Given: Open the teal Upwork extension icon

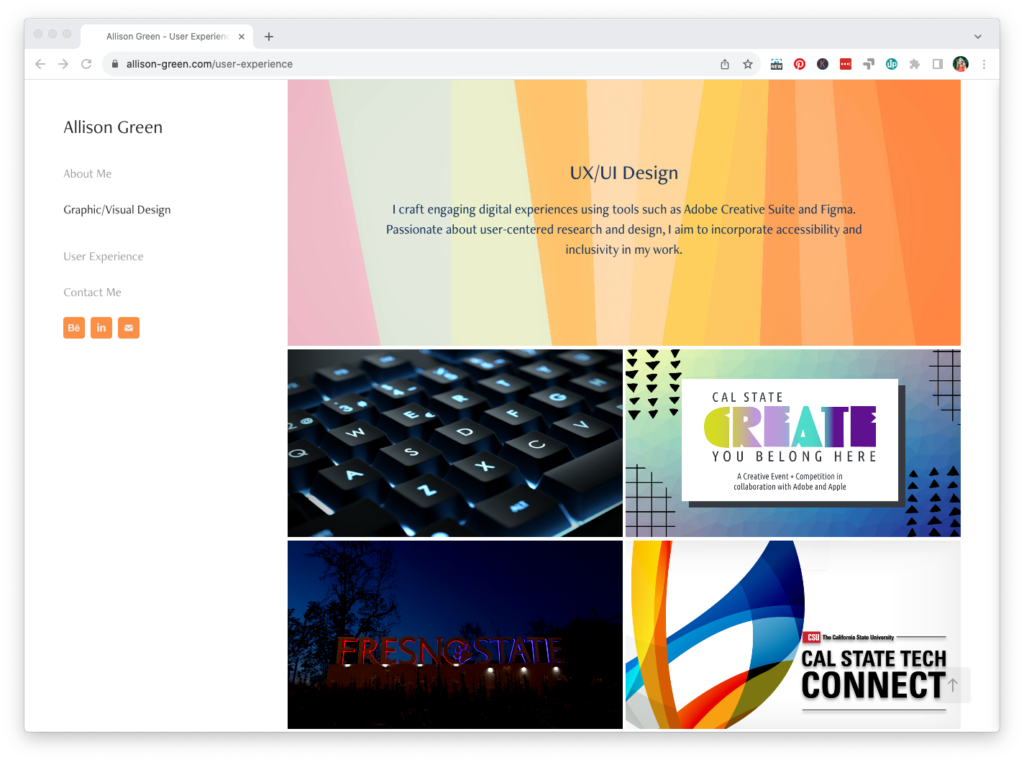Looking at the screenshot, I should pos(891,64).
